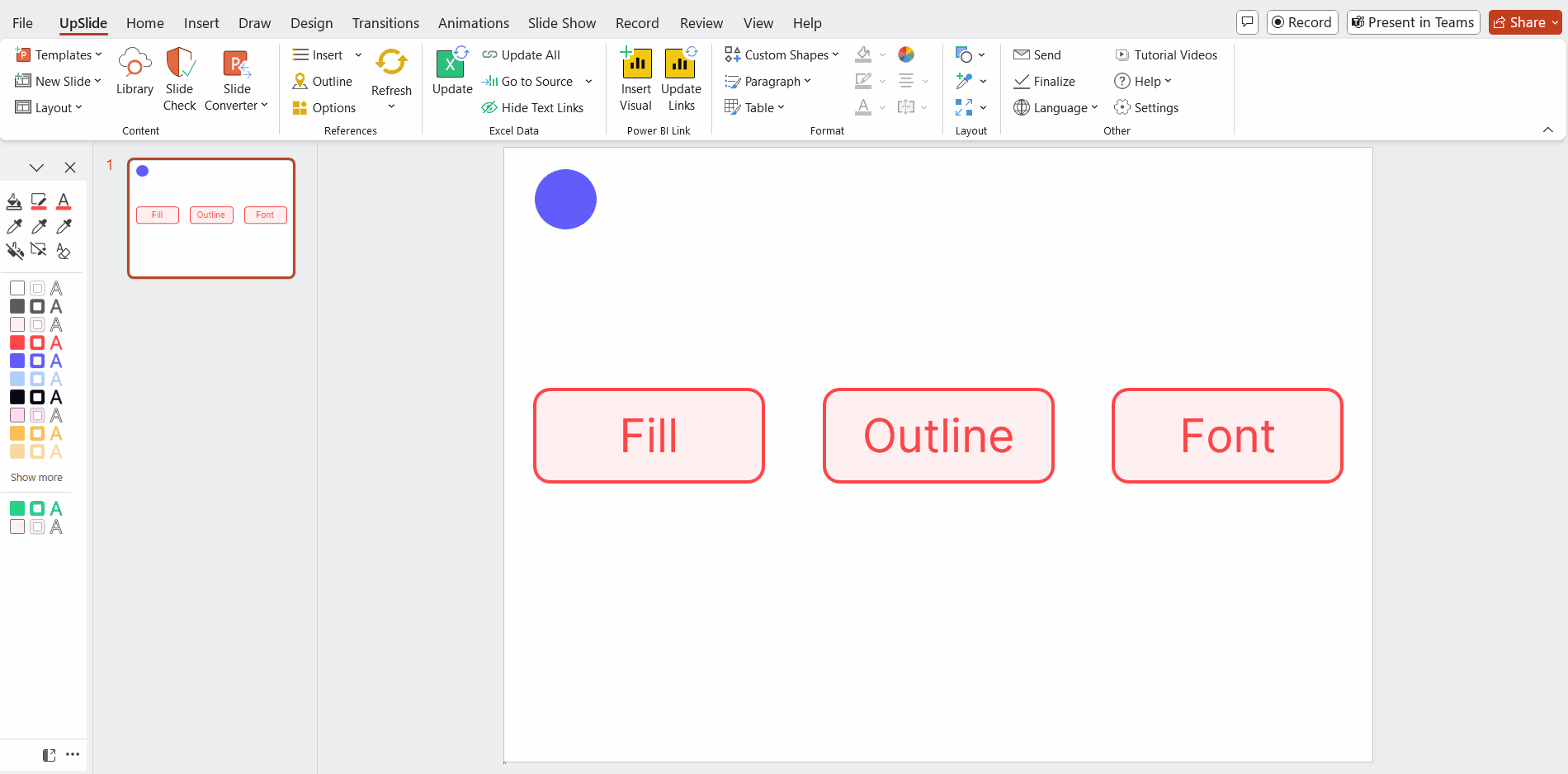Select slide 1 thumbnail
1568x774 pixels.
pos(211,218)
